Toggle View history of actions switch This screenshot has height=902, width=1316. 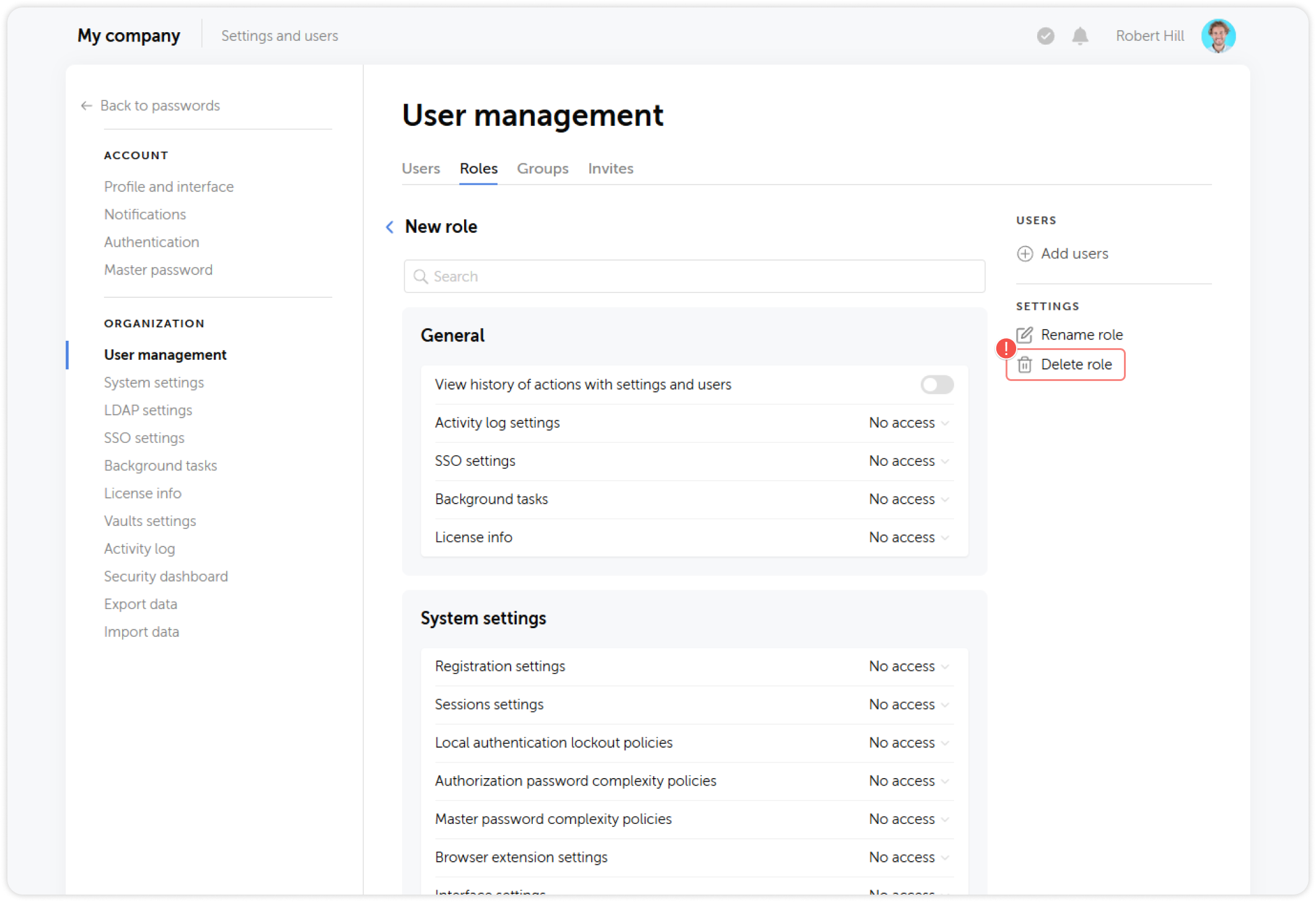click(936, 385)
